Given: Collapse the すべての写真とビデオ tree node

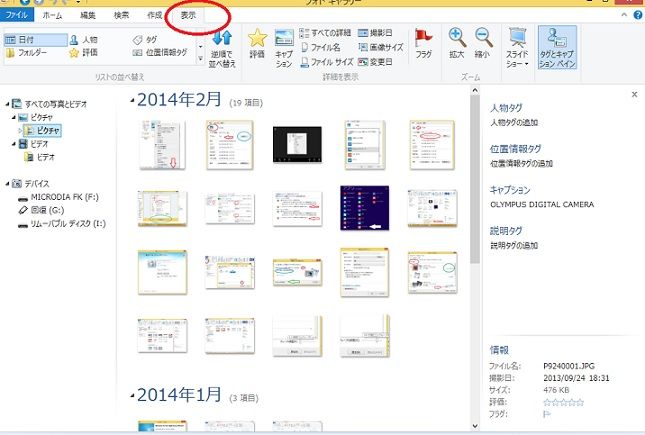Looking at the screenshot, I should point(7,104).
